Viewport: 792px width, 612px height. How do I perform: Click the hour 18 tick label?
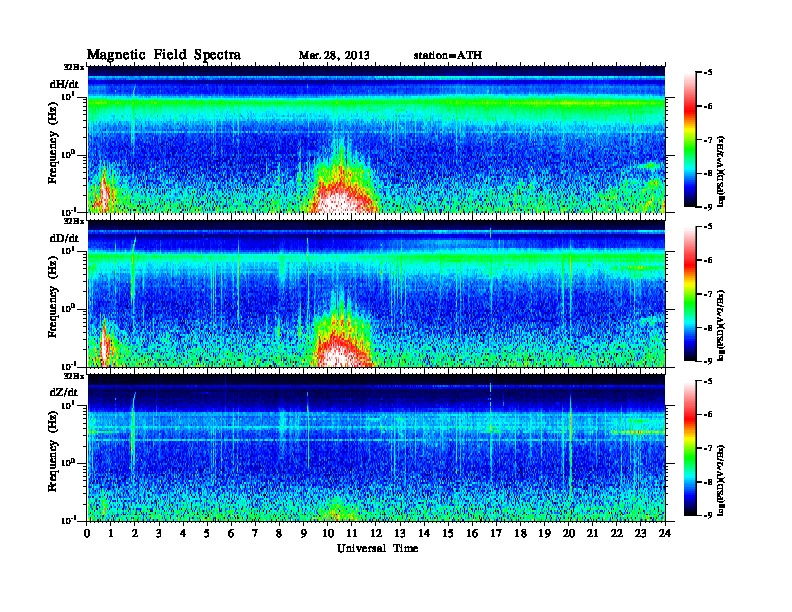point(520,533)
